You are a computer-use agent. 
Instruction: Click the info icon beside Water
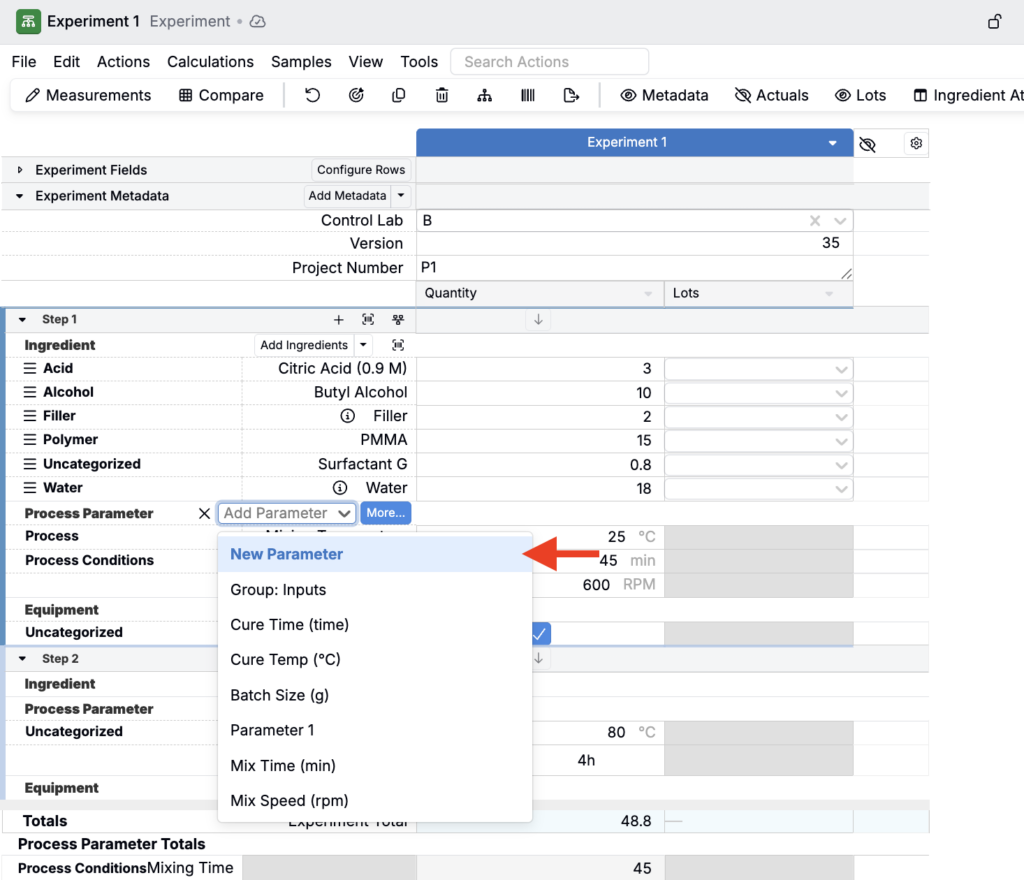[340, 488]
